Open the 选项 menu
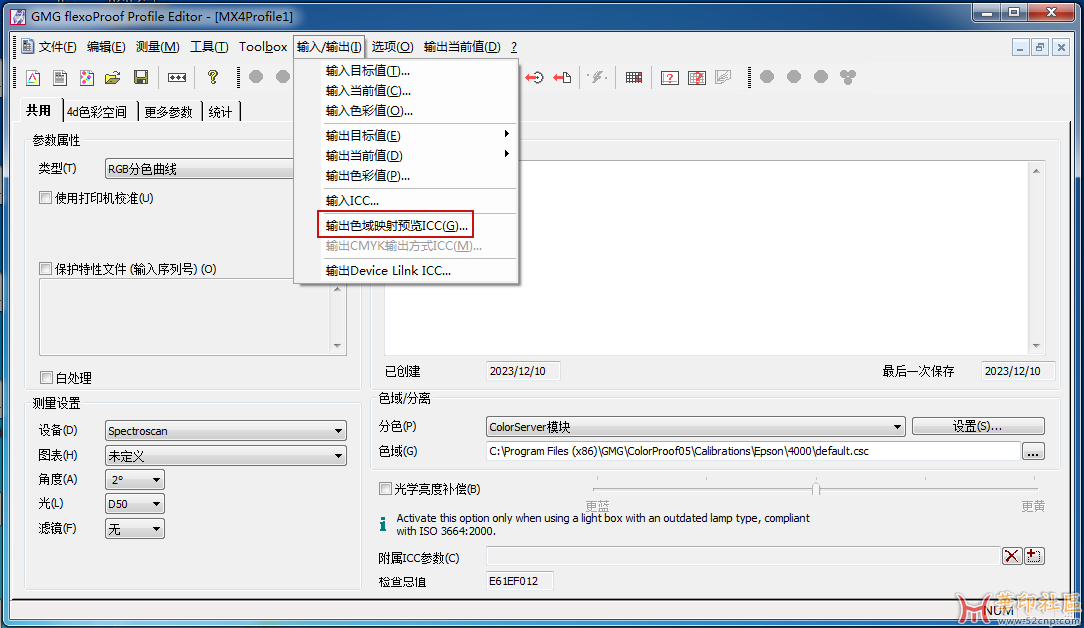 (x=392, y=46)
